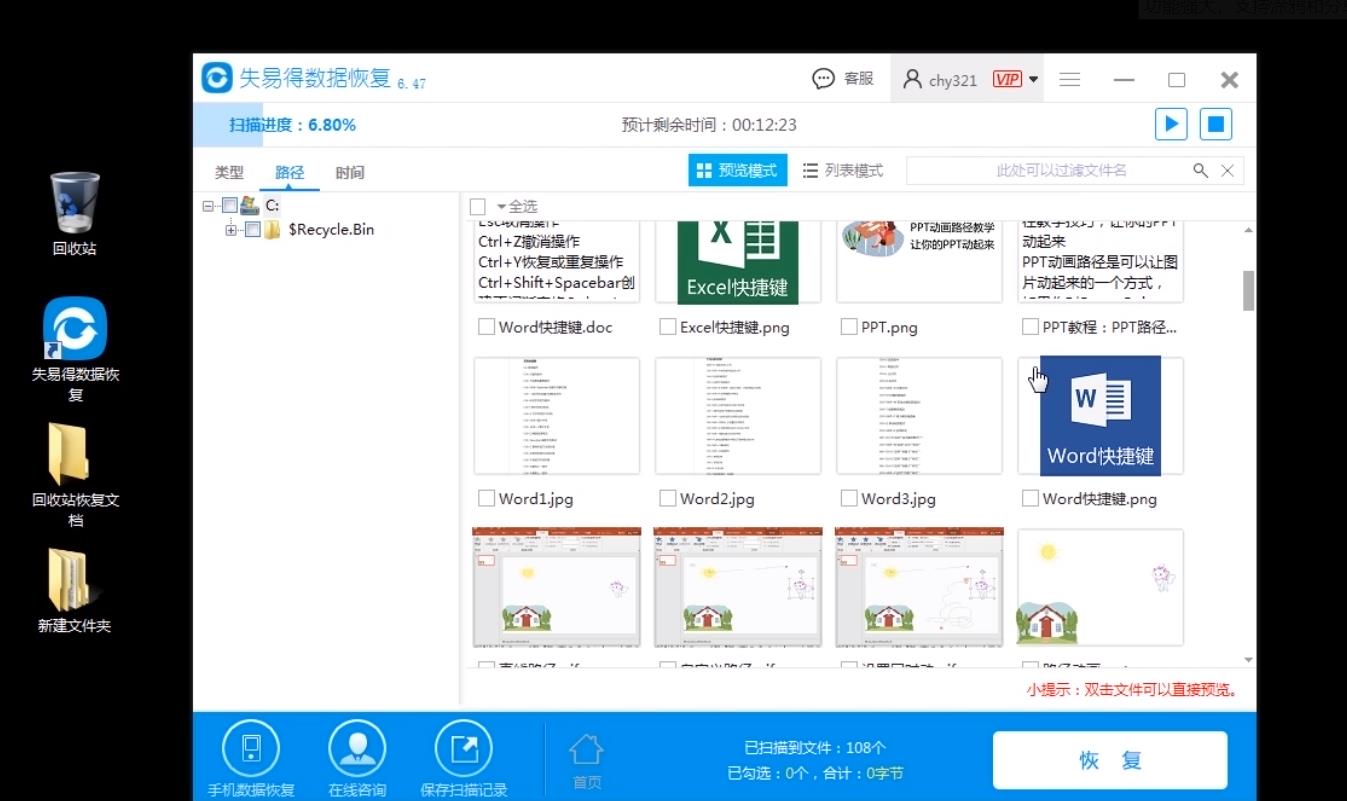Open 回收站恢复文档 desktop folder
This screenshot has width=1347, height=801.
click(75, 476)
